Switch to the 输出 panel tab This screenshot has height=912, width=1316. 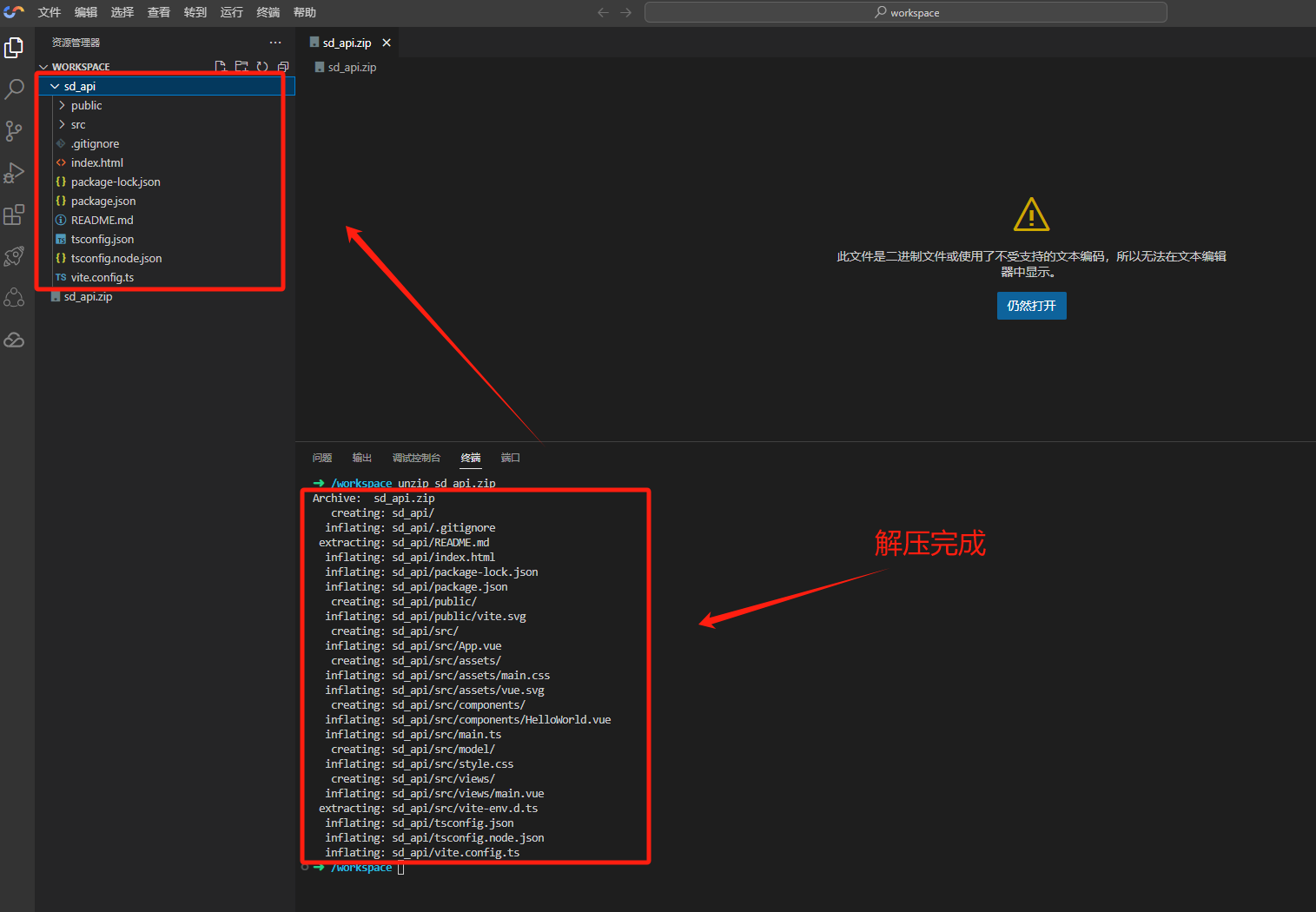coord(362,458)
